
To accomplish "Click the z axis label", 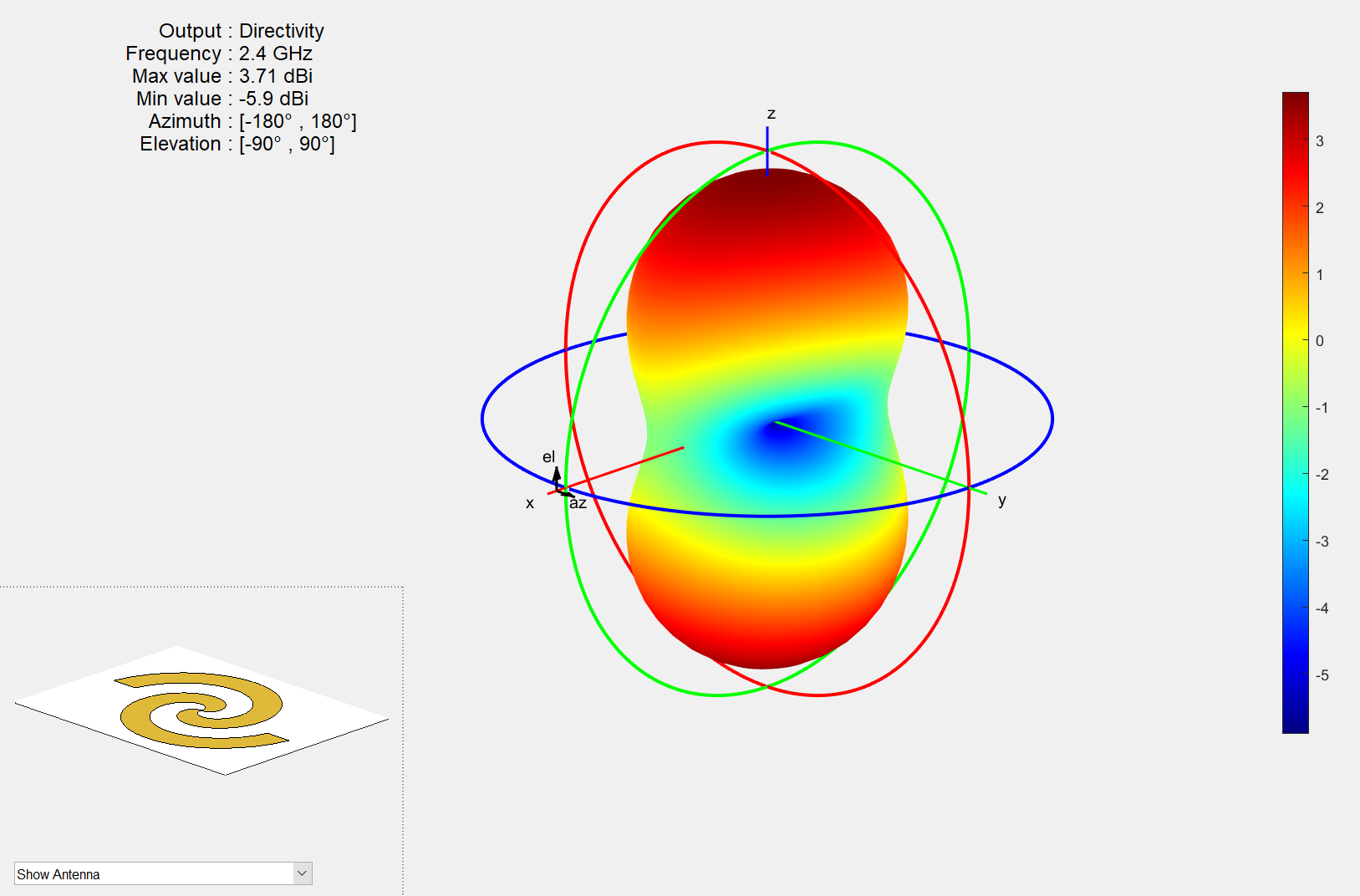I will (x=772, y=114).
